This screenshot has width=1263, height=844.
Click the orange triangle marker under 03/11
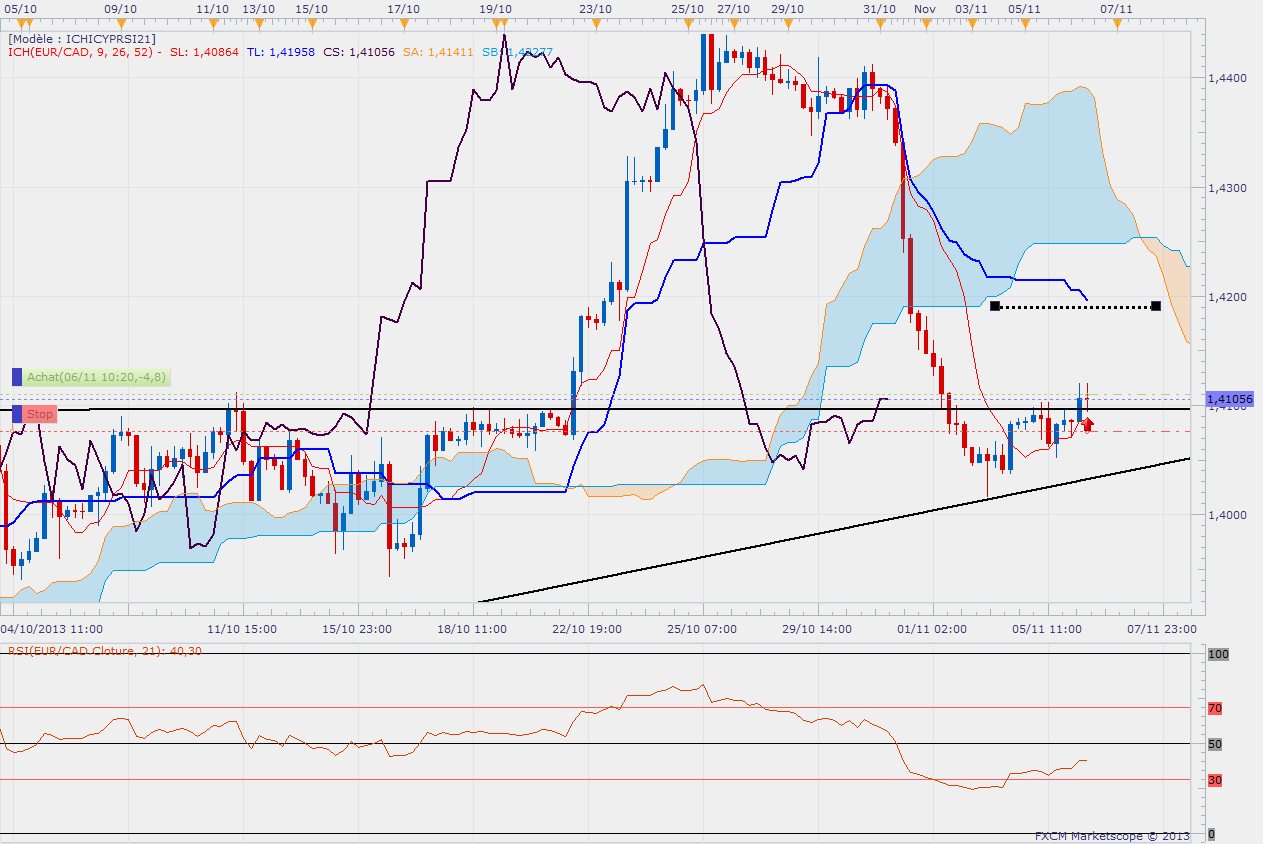pyautogui.click(x=972, y=22)
